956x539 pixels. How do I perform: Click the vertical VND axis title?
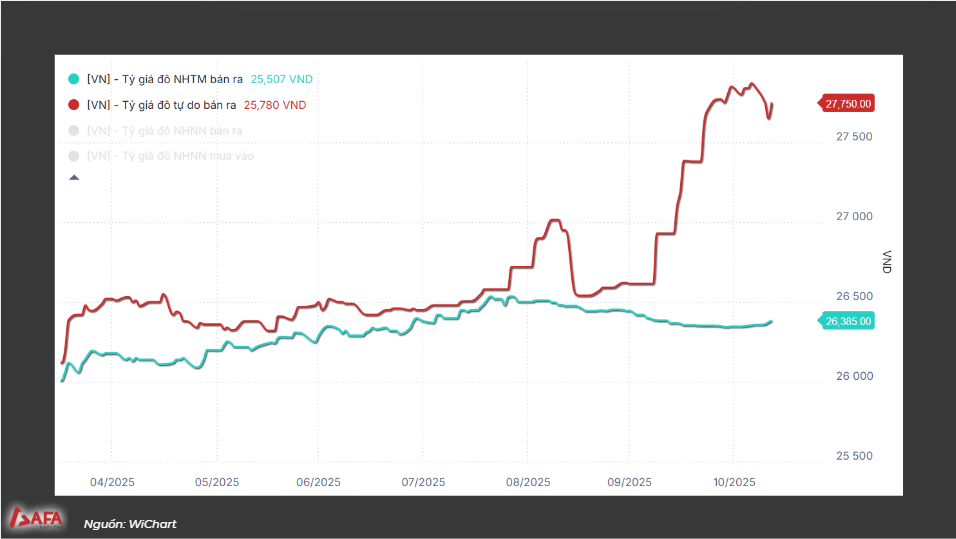point(887,262)
